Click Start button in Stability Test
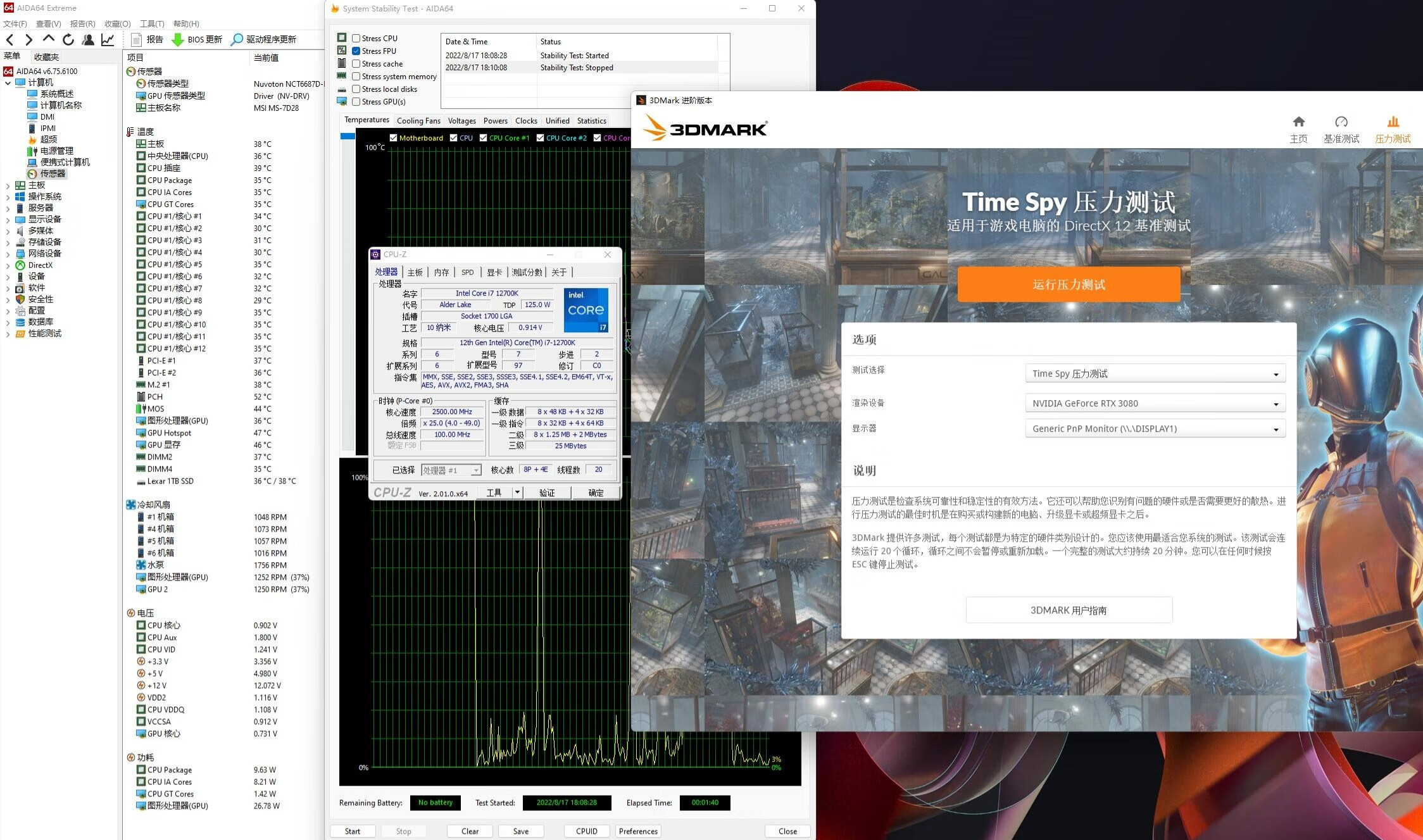Image resolution: width=1423 pixels, height=840 pixels. point(353,831)
